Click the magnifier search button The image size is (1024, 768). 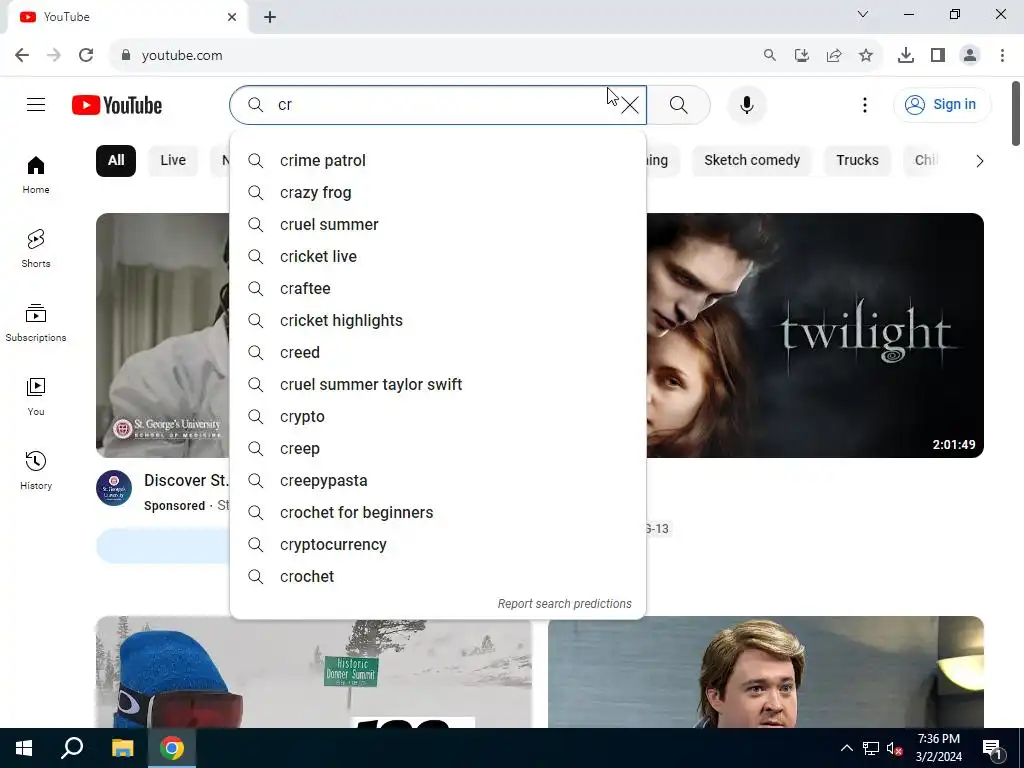coord(679,104)
